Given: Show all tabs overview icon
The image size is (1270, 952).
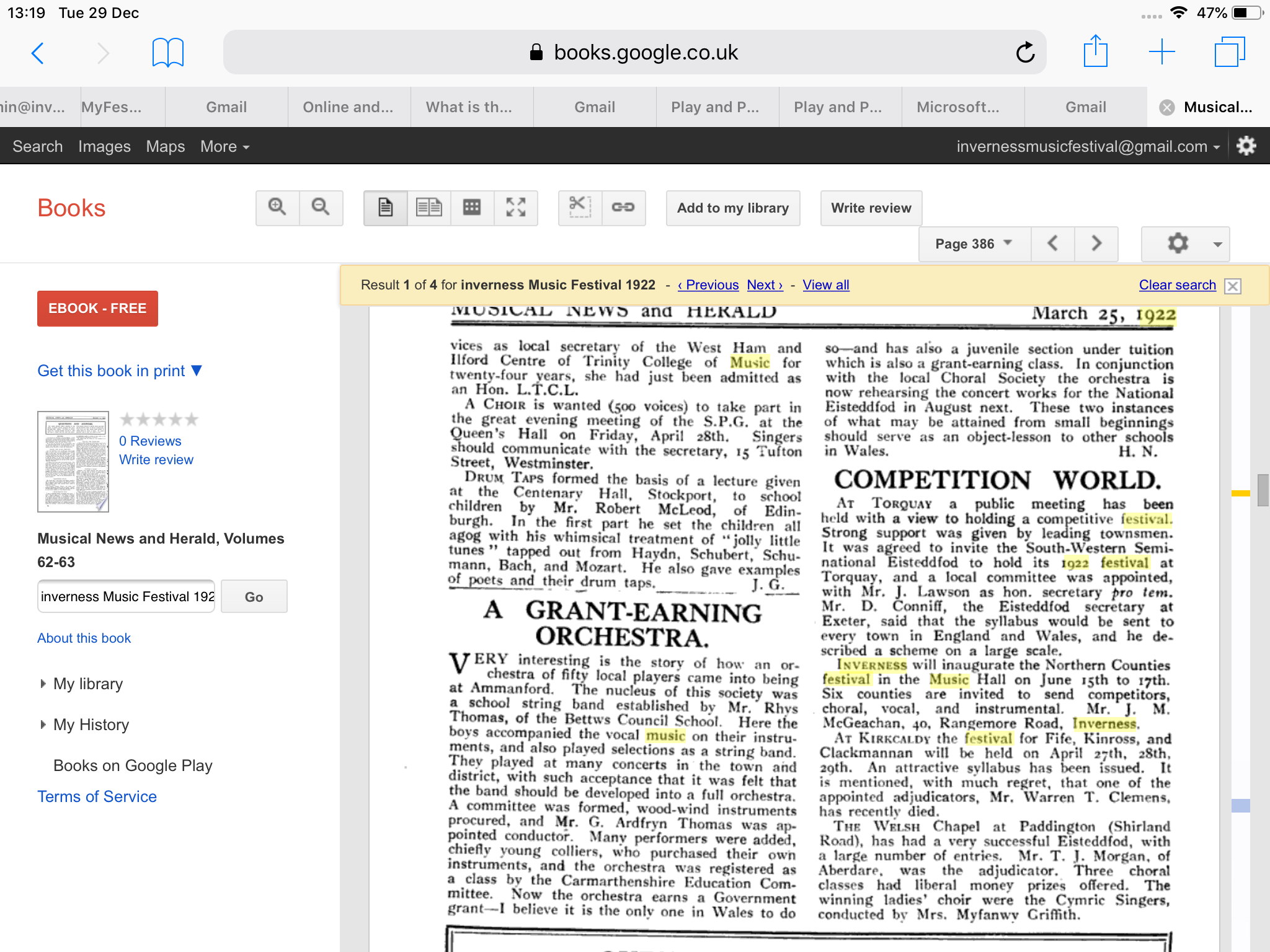Looking at the screenshot, I should tap(1230, 52).
